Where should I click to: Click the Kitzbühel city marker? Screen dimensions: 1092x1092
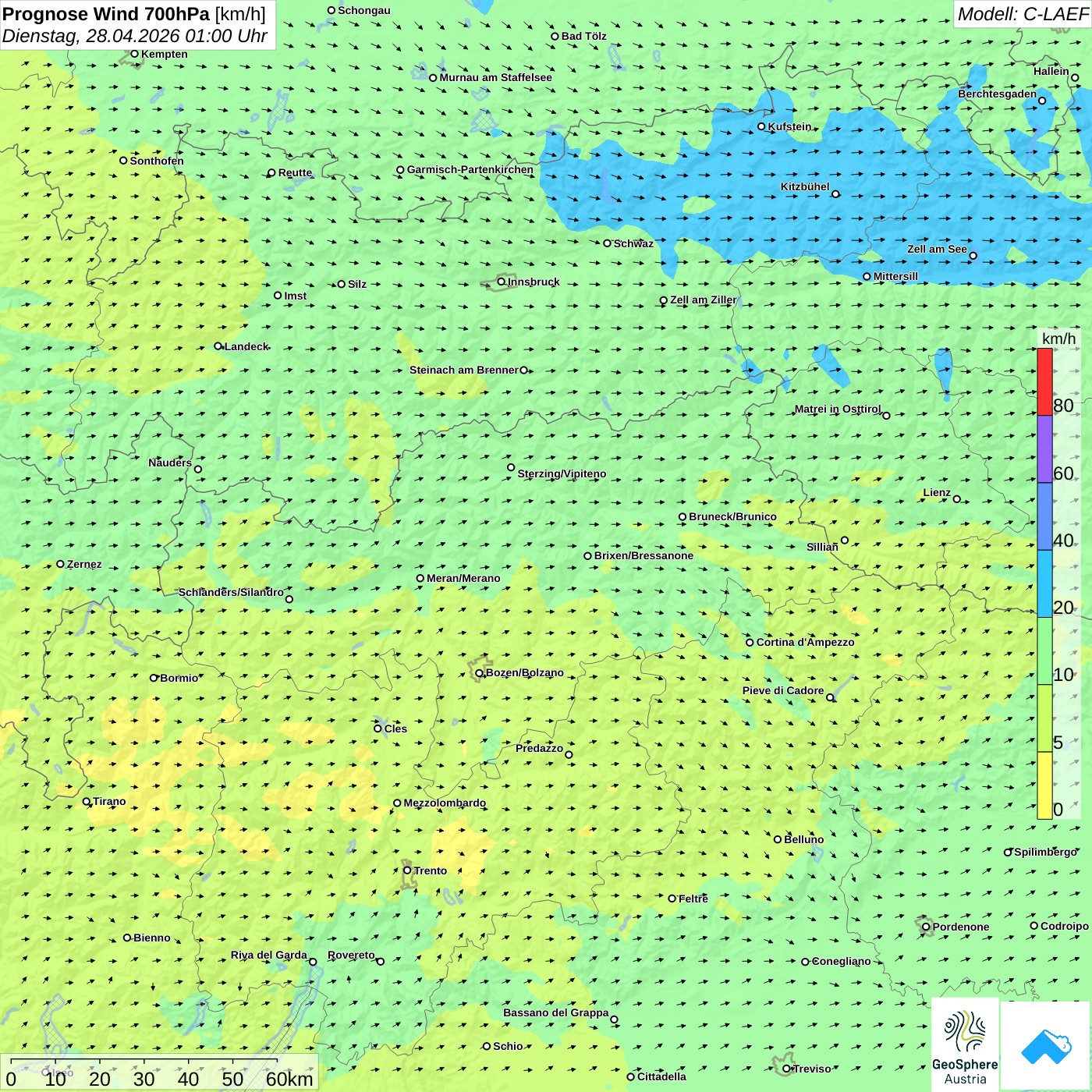pyautogui.click(x=835, y=194)
